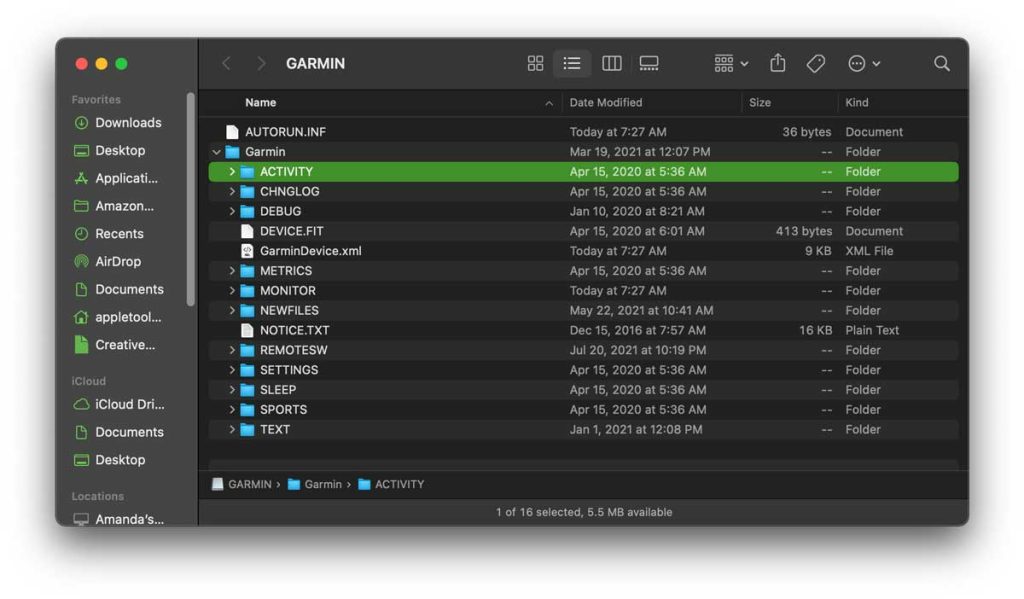1024x599 pixels.
Task: Click the sidebar scrollbar
Action: [190, 200]
